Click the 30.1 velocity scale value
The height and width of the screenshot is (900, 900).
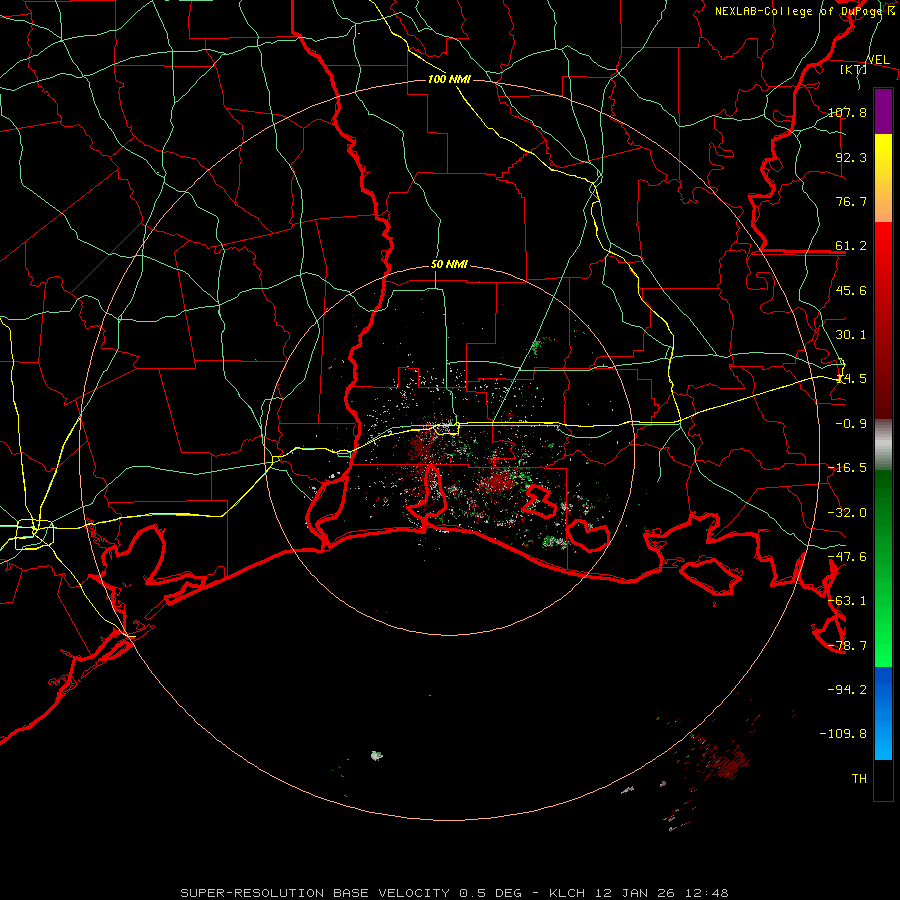tap(851, 335)
